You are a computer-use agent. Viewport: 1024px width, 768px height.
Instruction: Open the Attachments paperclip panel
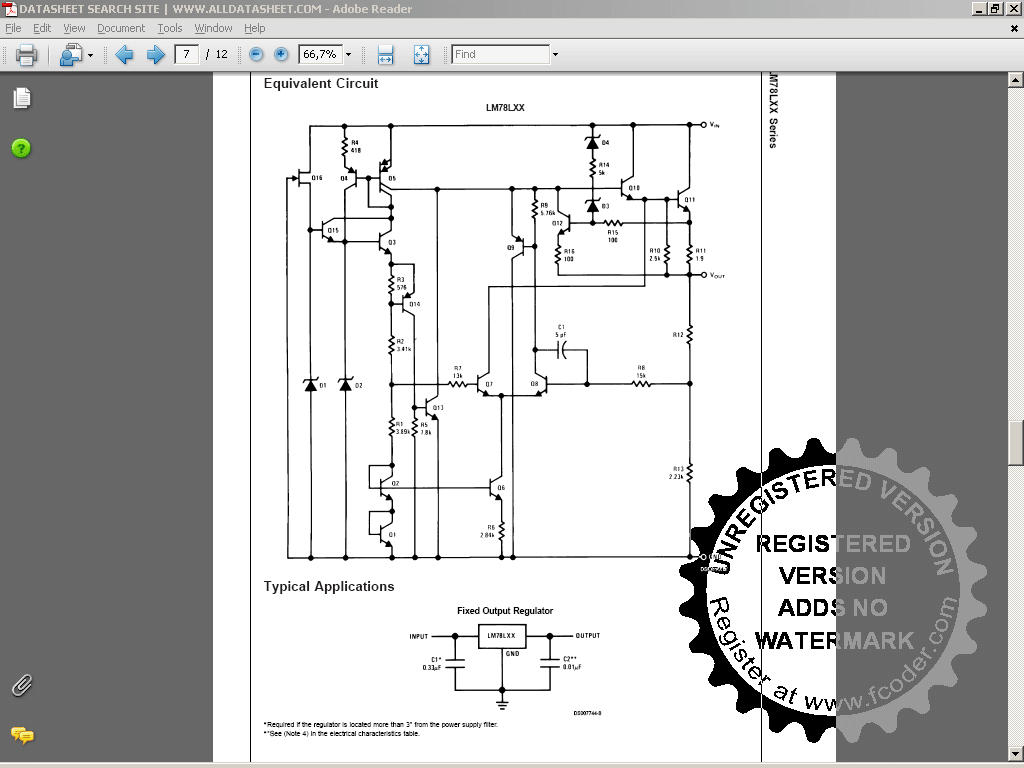tap(22, 685)
